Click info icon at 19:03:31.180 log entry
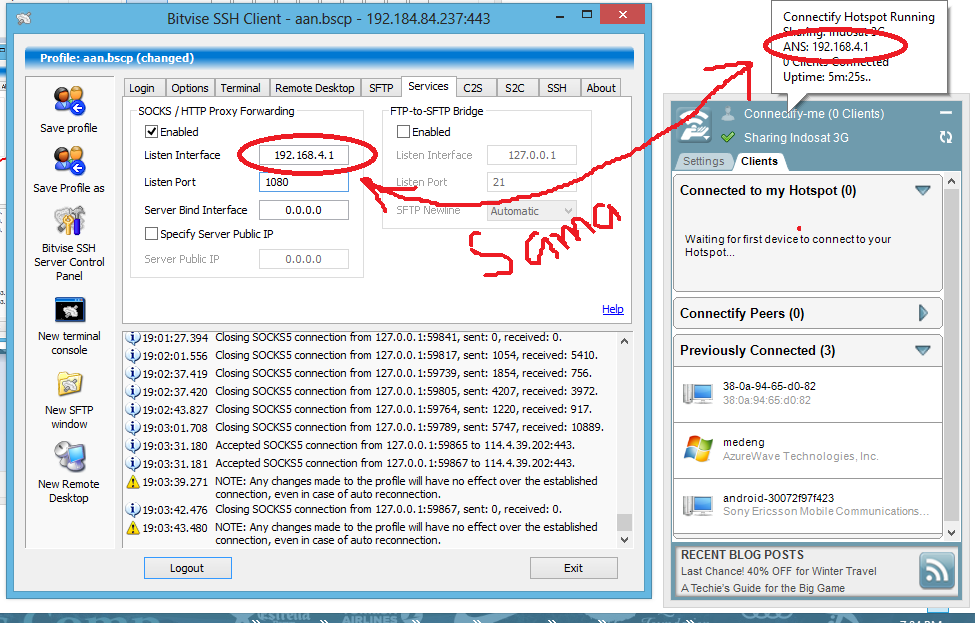 [x=132, y=446]
